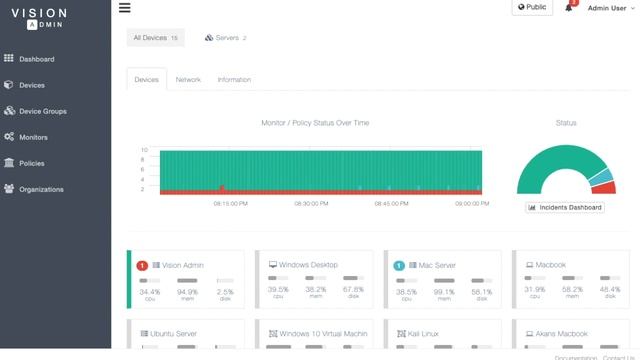Click the Mac Server mem usage bar
The width and height of the screenshot is (640, 360).
point(444,280)
